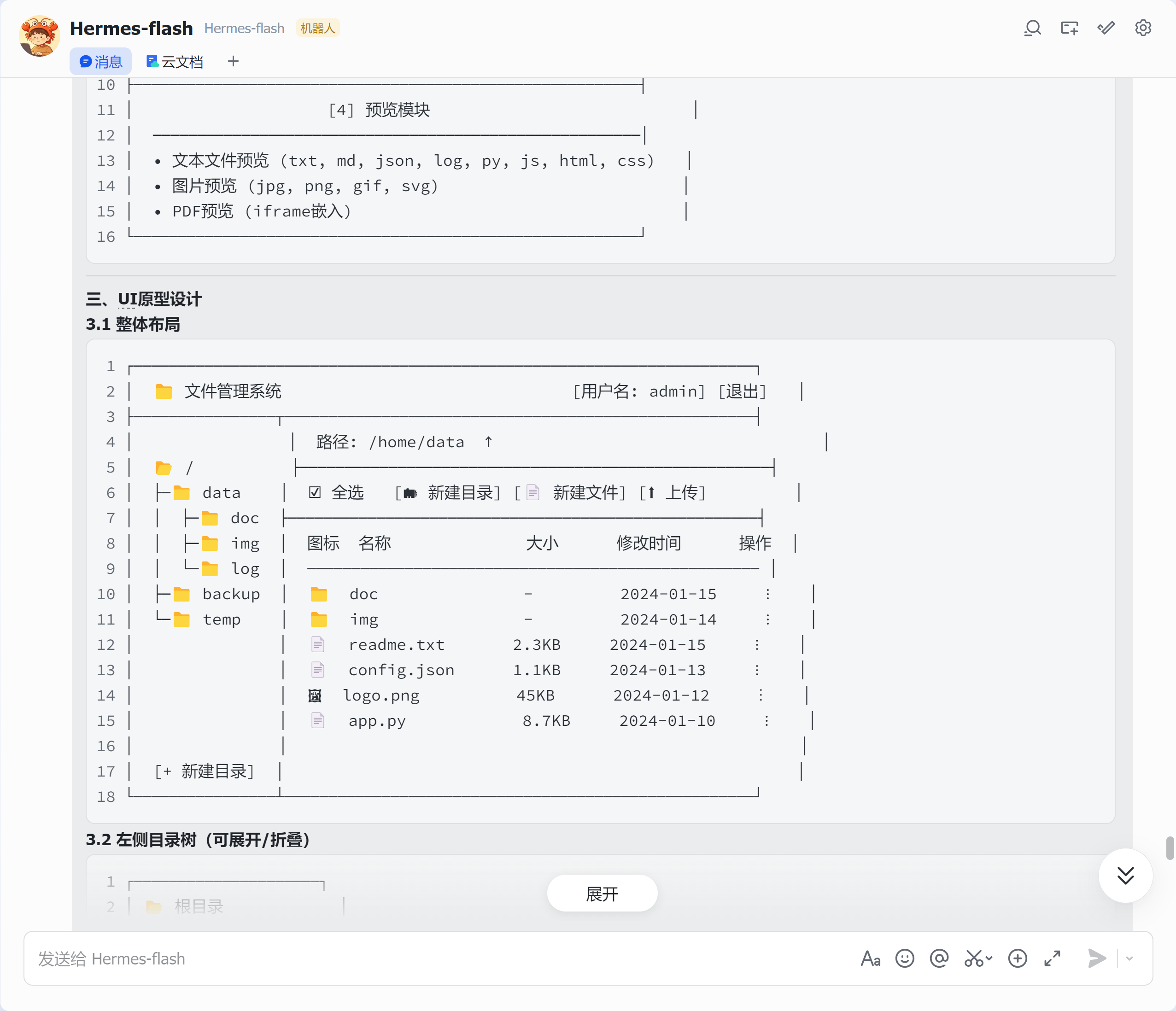
Task: Click the Hermes-flash avatar
Action: pos(39,36)
